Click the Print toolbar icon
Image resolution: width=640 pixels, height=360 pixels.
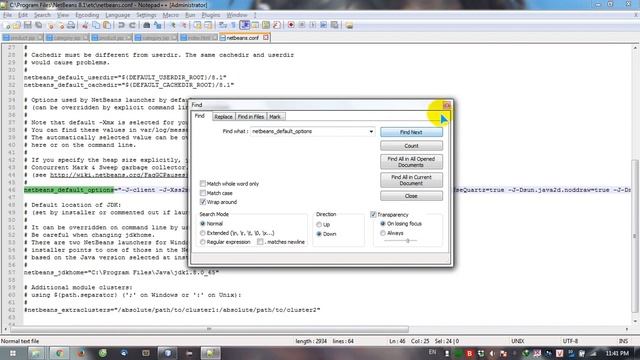coord(71,25)
